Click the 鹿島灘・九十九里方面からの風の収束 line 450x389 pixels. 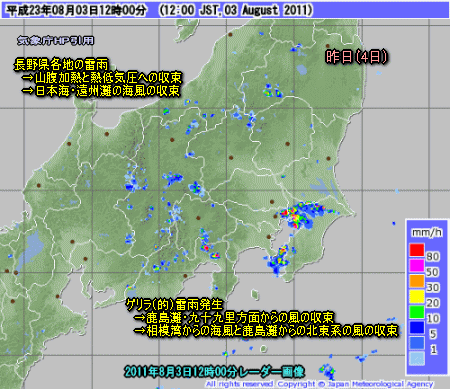(x=233, y=317)
